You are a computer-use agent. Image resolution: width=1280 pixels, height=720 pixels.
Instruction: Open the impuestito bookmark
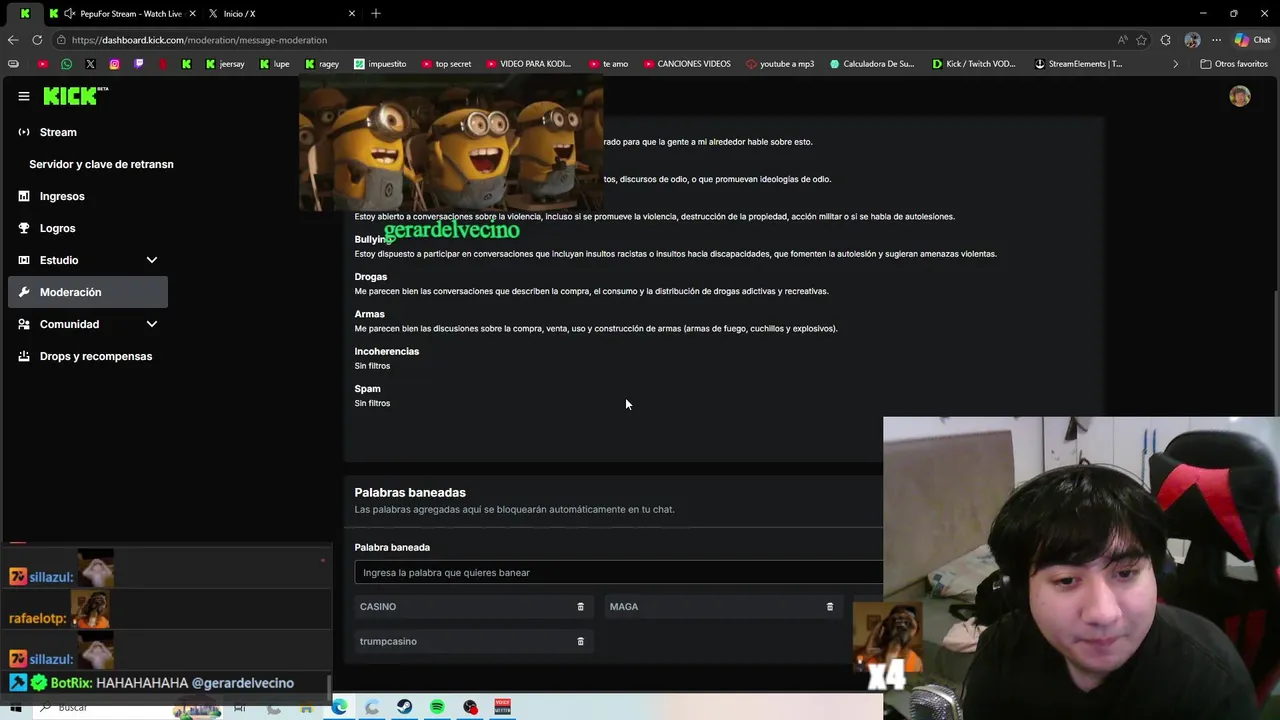tap(380, 64)
